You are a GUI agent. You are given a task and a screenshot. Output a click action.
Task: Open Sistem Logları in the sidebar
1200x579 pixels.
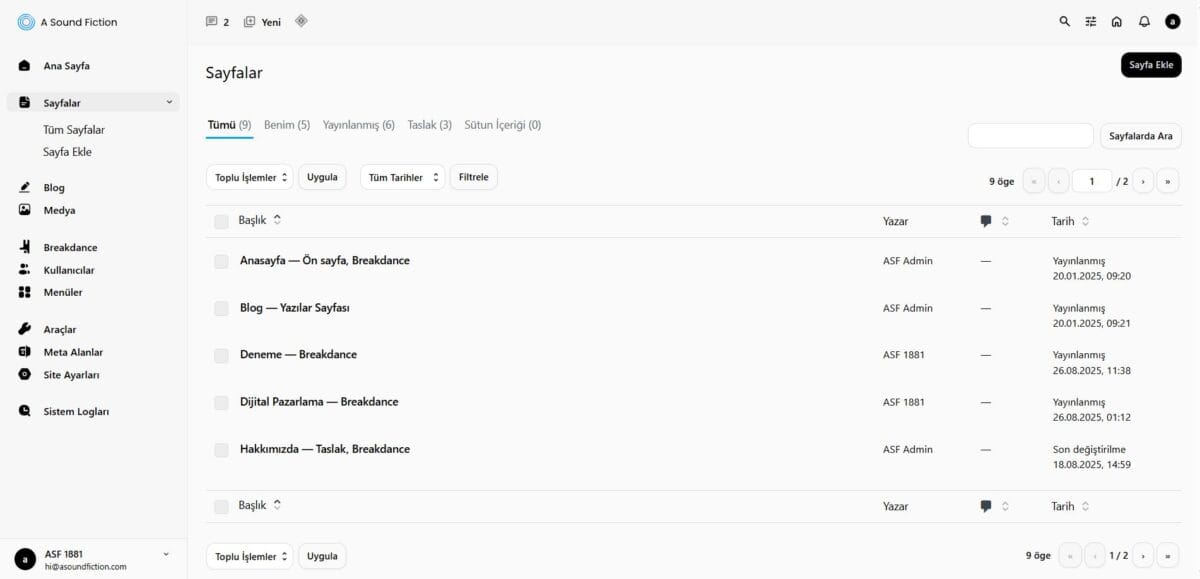[76, 411]
